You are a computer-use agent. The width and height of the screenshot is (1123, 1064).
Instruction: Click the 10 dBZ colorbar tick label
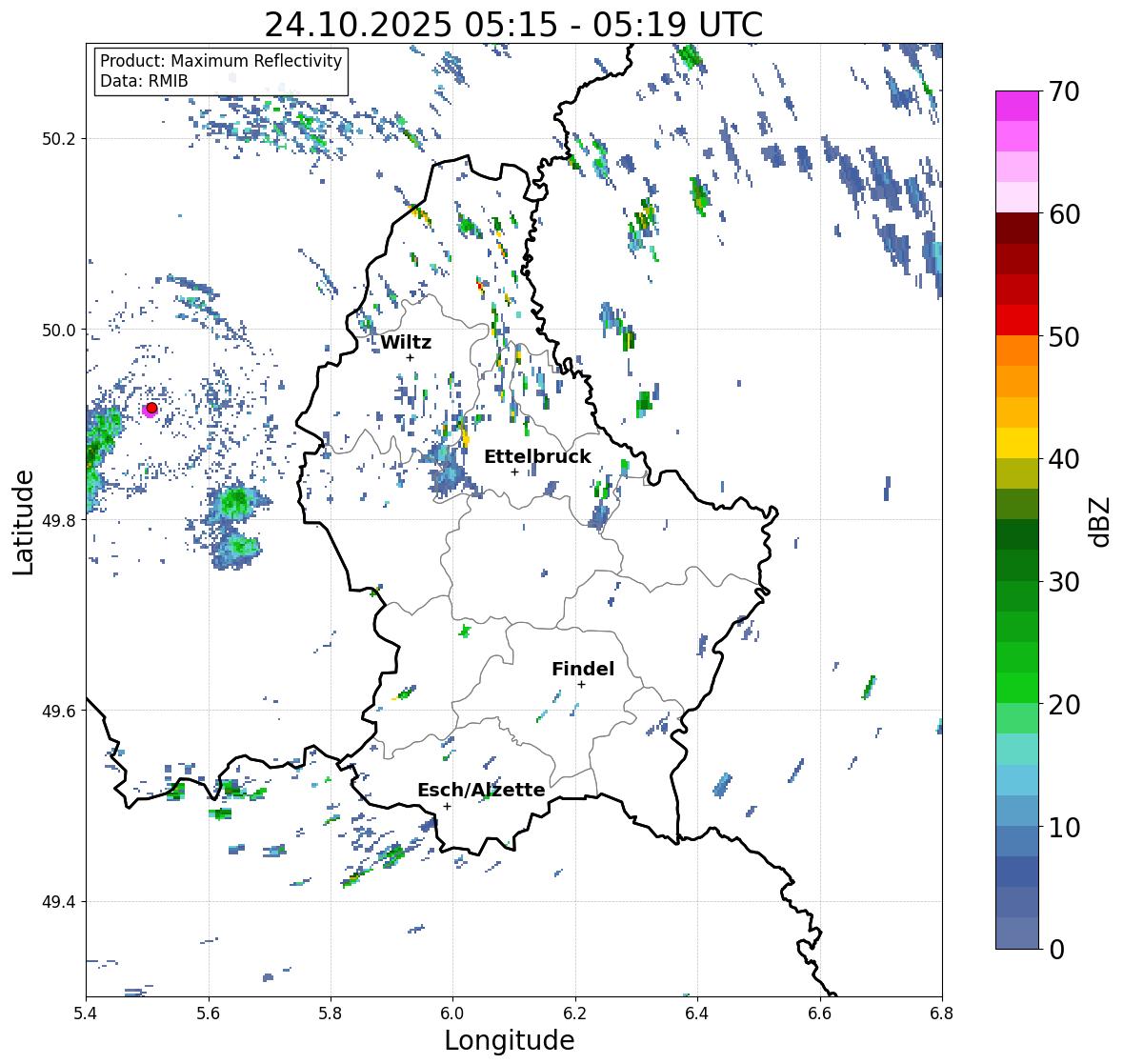coord(1063,827)
